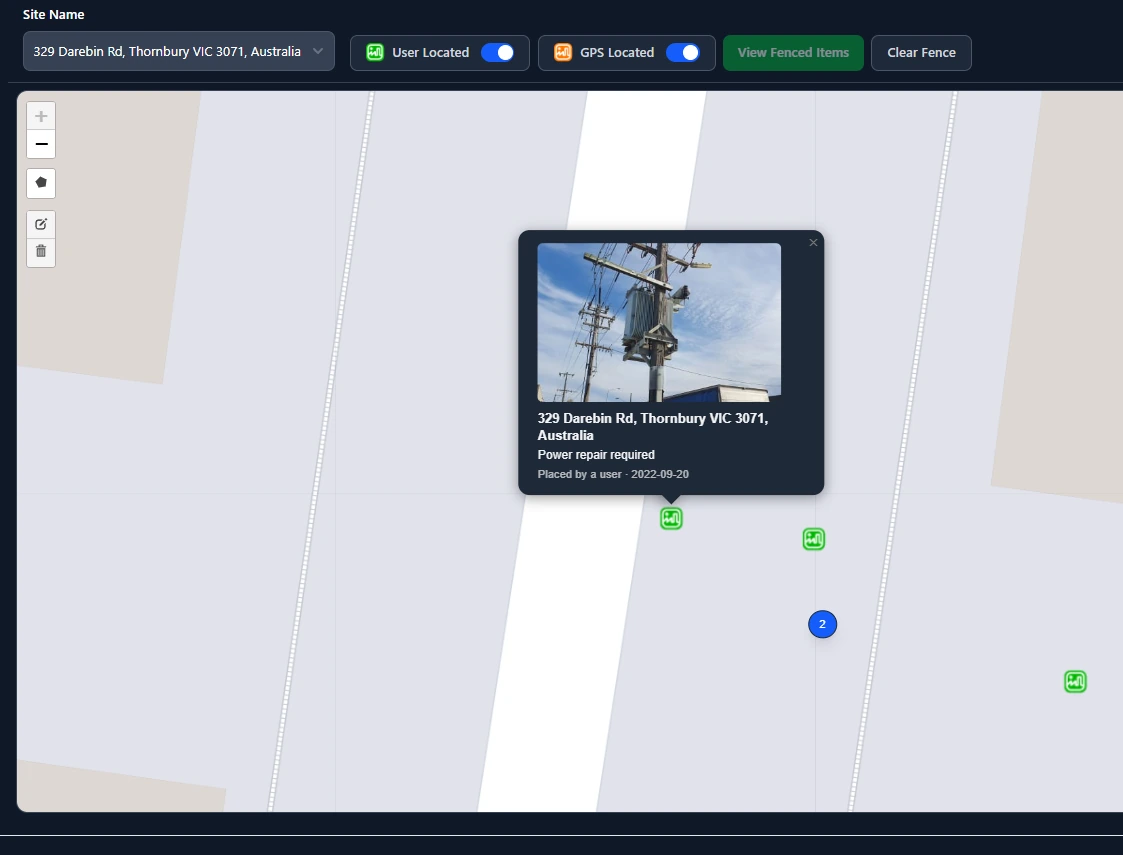Toggle the User Located switch
The width and height of the screenshot is (1123, 855).
pos(497,53)
